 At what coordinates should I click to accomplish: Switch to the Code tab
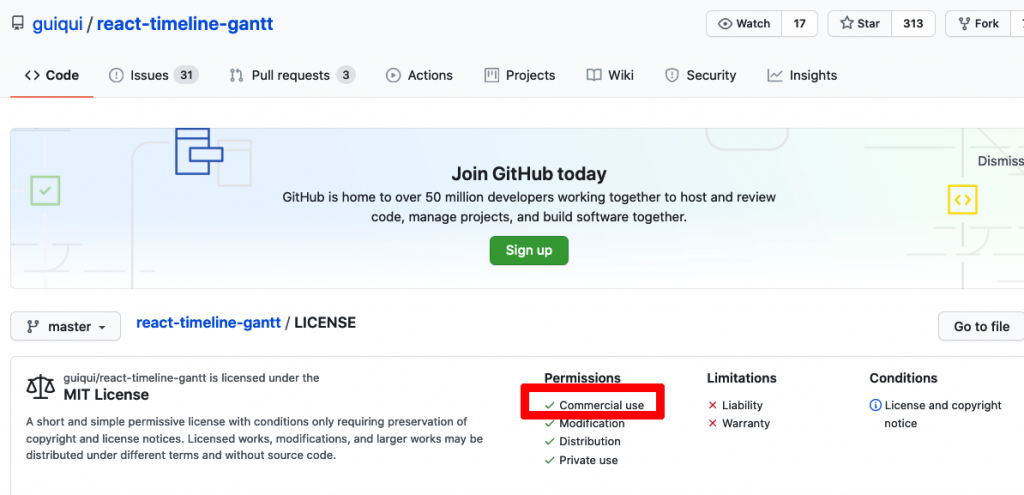coord(52,75)
